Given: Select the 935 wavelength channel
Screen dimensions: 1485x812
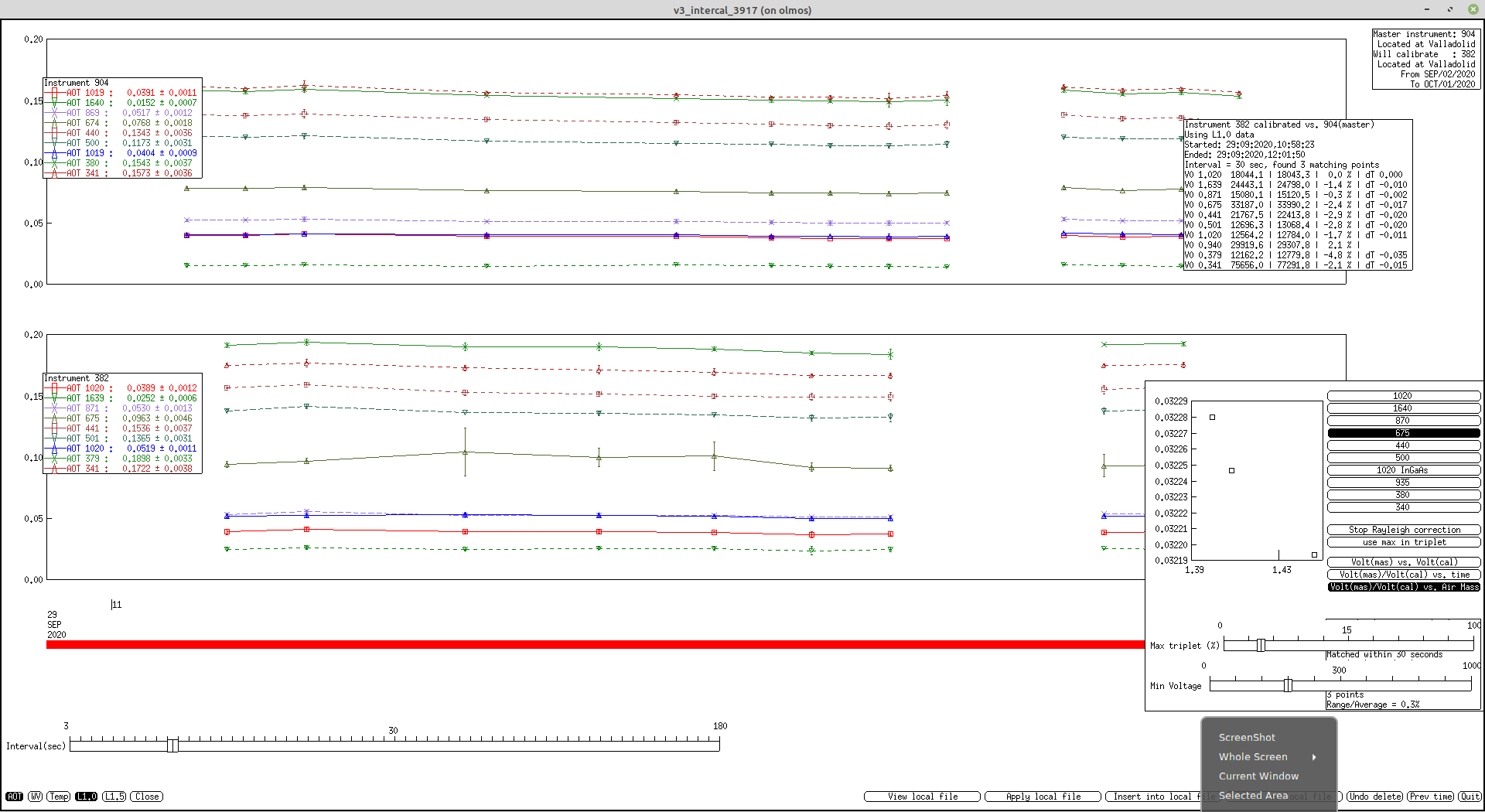Looking at the screenshot, I should tap(1404, 483).
